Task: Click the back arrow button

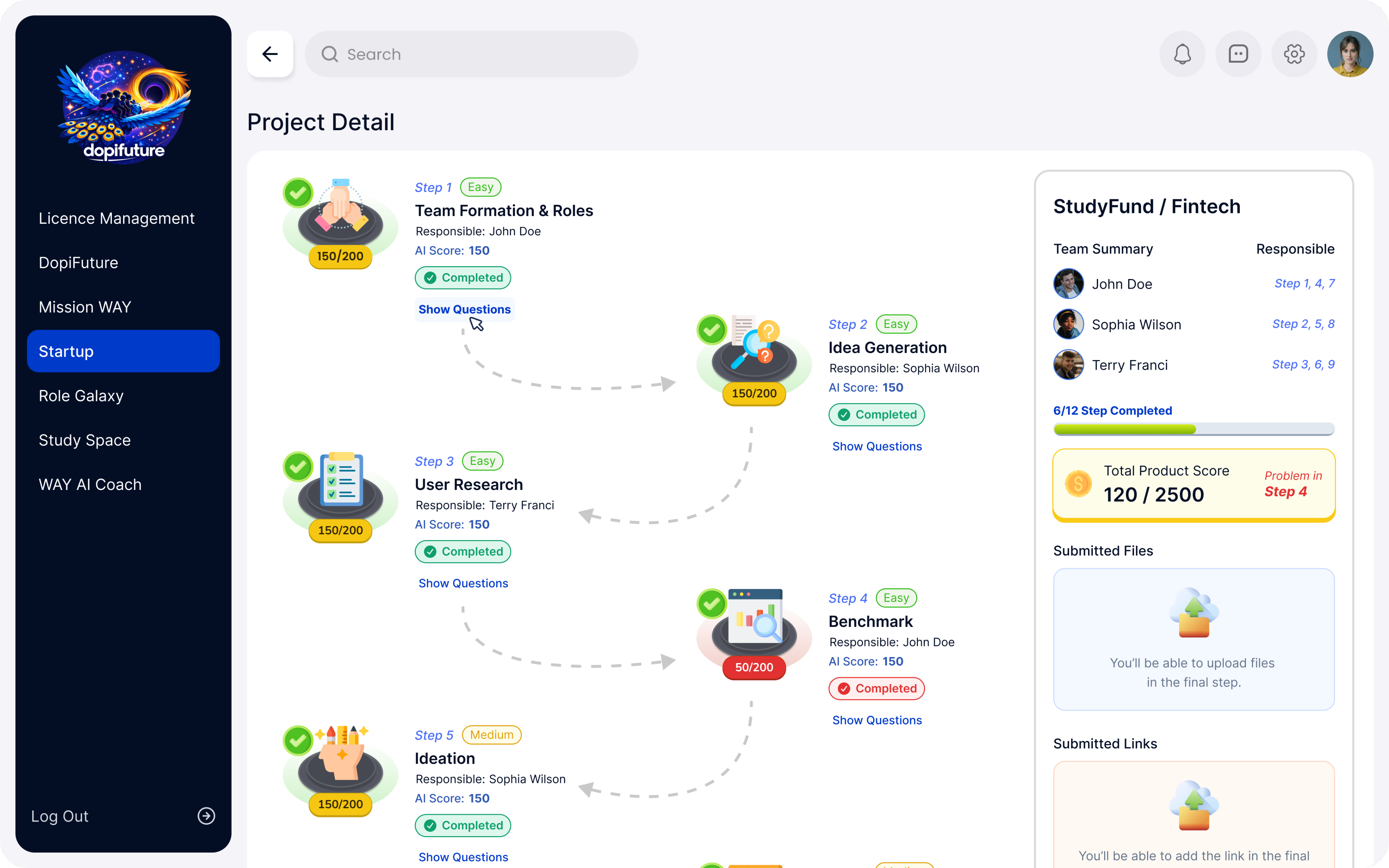Action: [x=270, y=54]
